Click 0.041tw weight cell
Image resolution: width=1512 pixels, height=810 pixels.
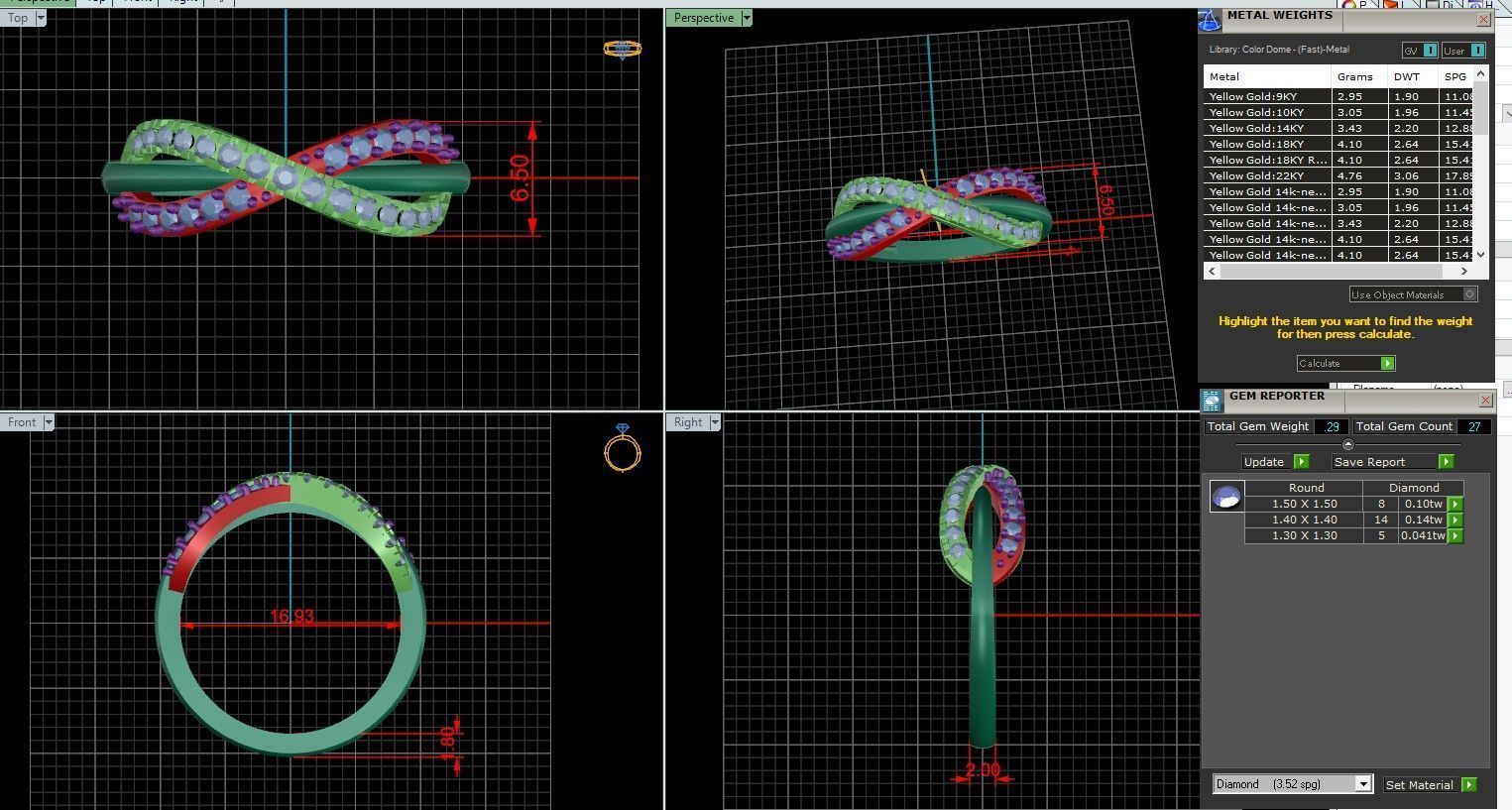pos(1422,535)
